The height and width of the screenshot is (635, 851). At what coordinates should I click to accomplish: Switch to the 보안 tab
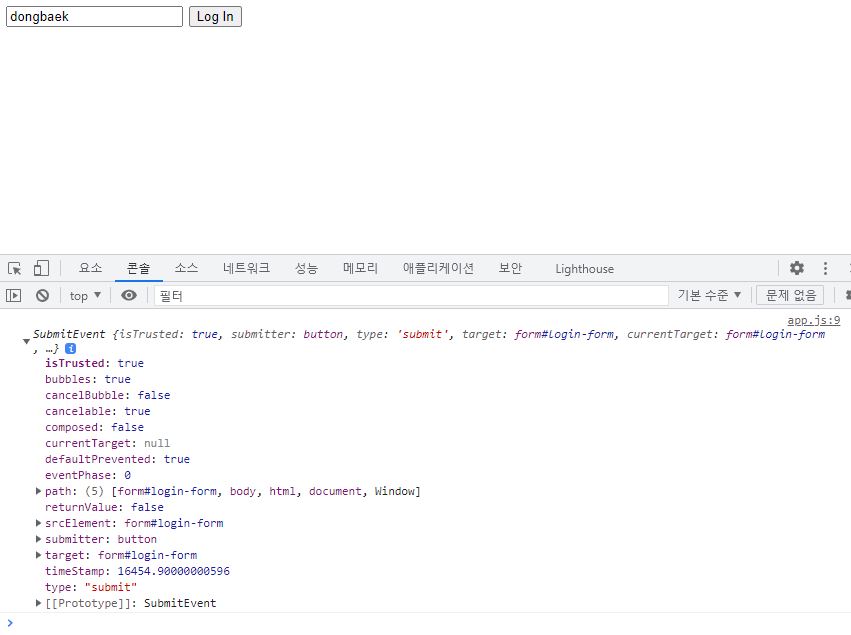pos(510,268)
